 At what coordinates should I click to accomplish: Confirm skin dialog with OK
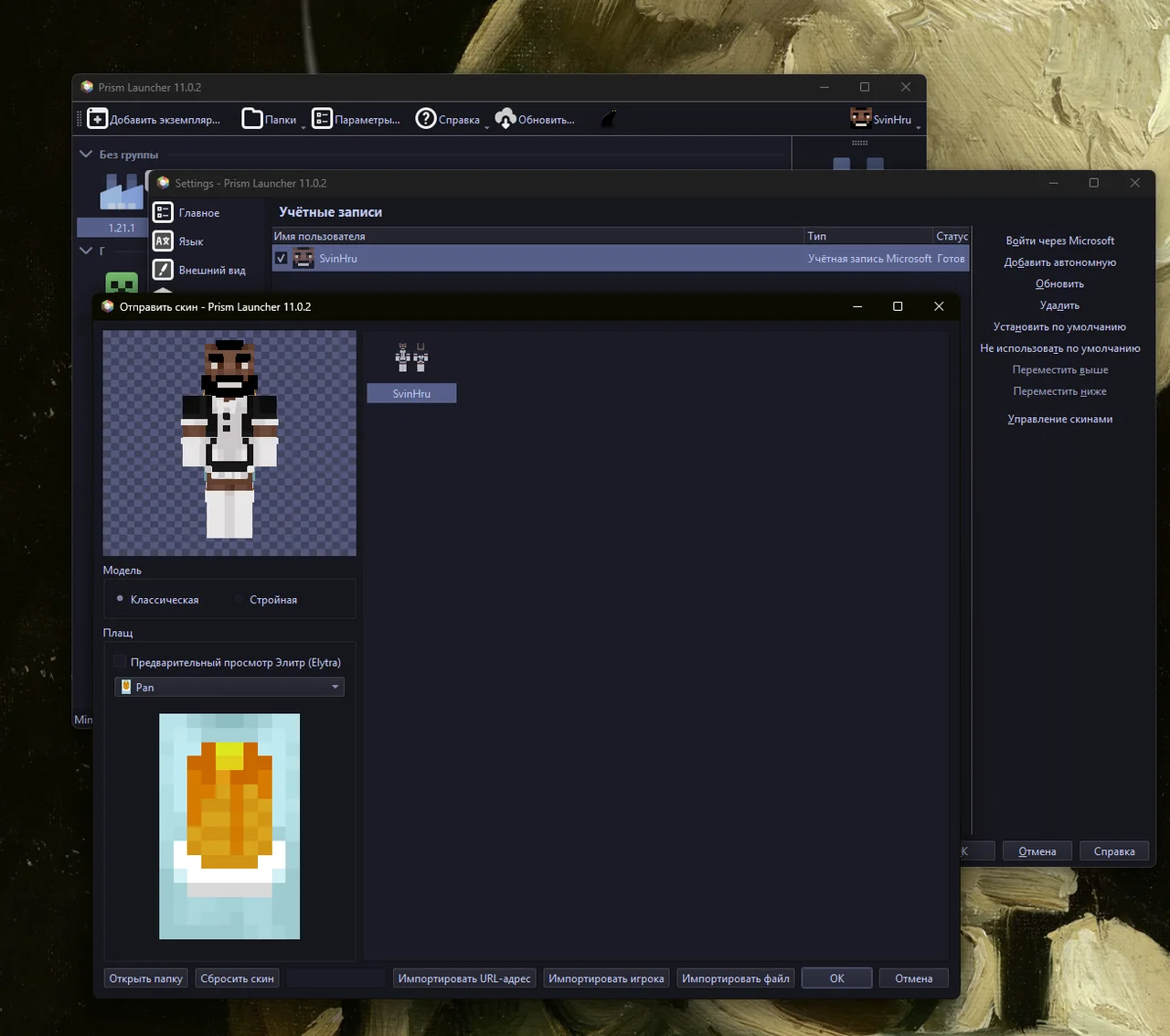837,978
